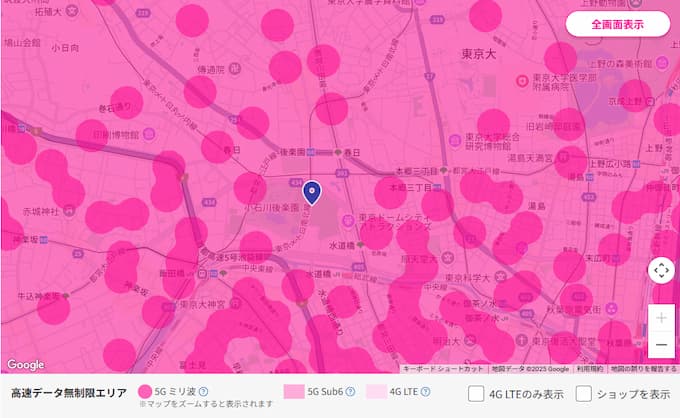Click the 上野の森美術館 museum icon
The height and width of the screenshot is (418, 680).
(661, 63)
